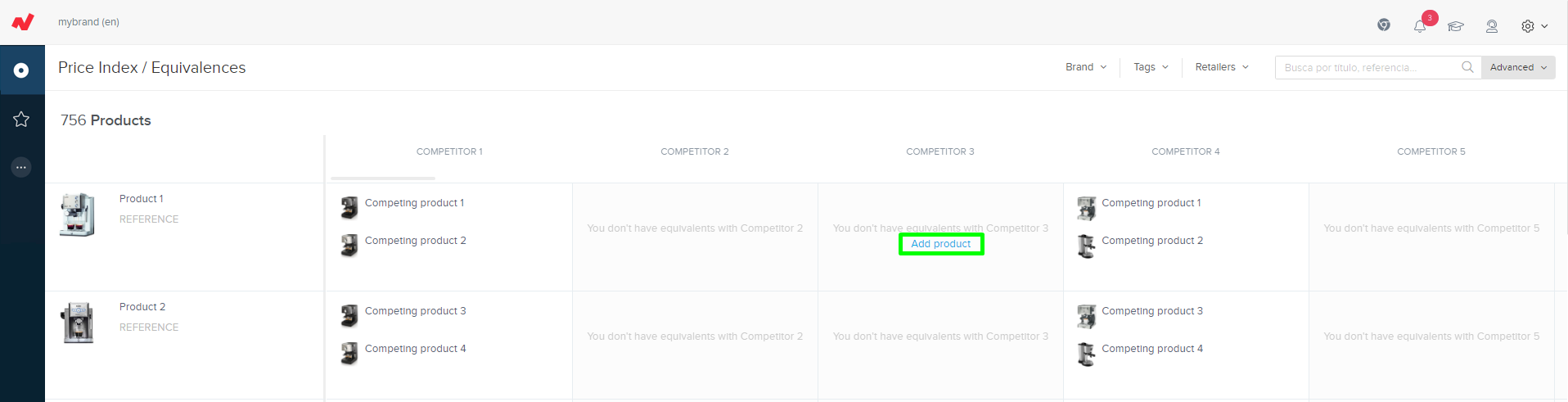Click the magnifier search icon
Screen dimensions: 1568x402
click(x=1467, y=67)
